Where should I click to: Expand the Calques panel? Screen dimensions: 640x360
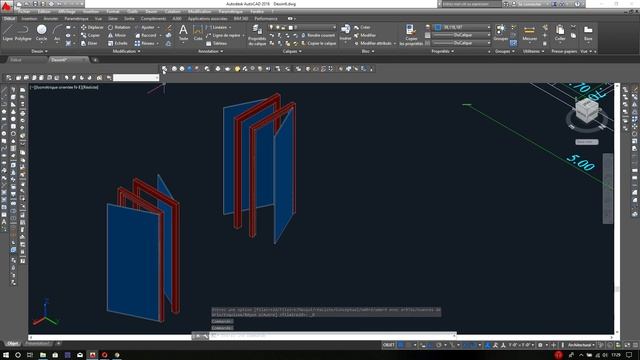[x=292, y=51]
